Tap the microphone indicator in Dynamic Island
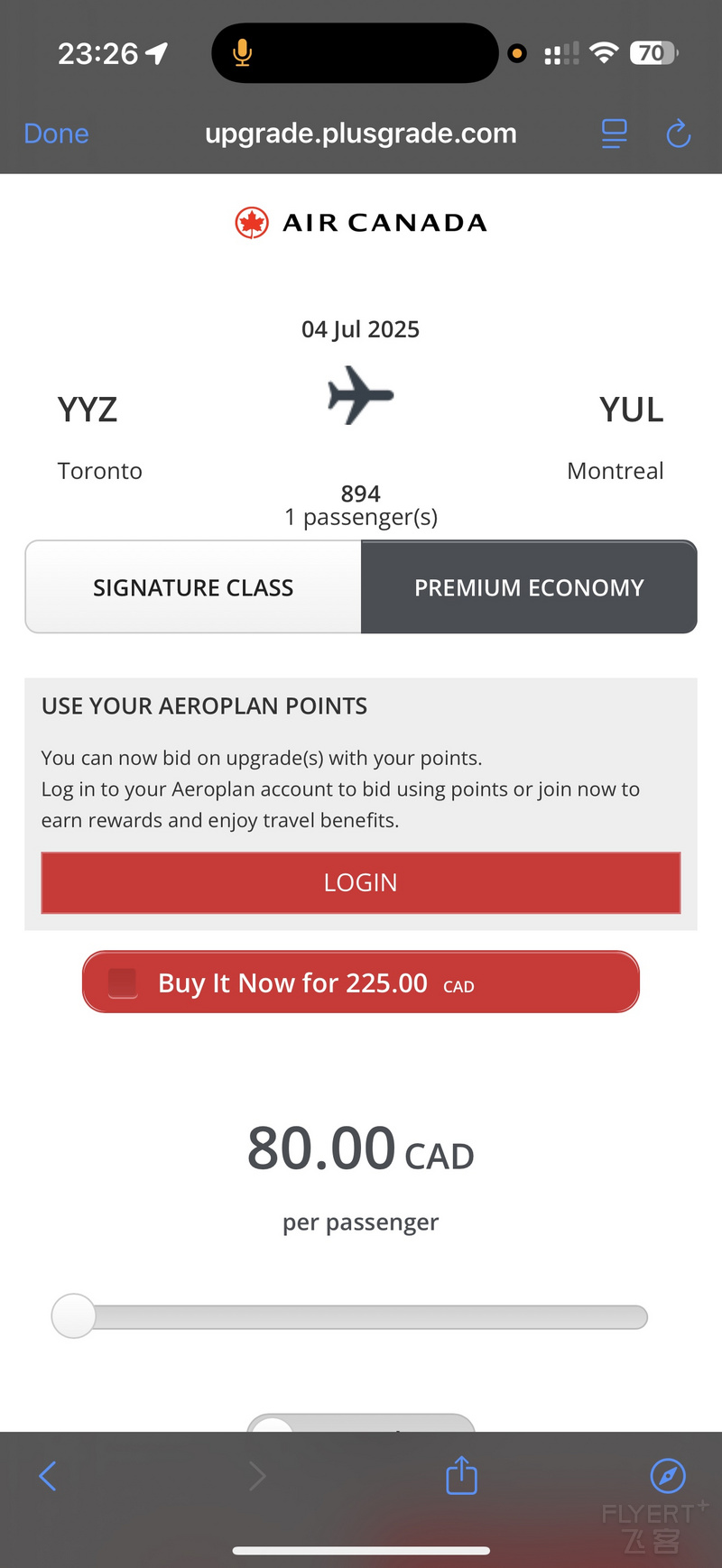Screen dimensions: 722x1568 pos(242,53)
